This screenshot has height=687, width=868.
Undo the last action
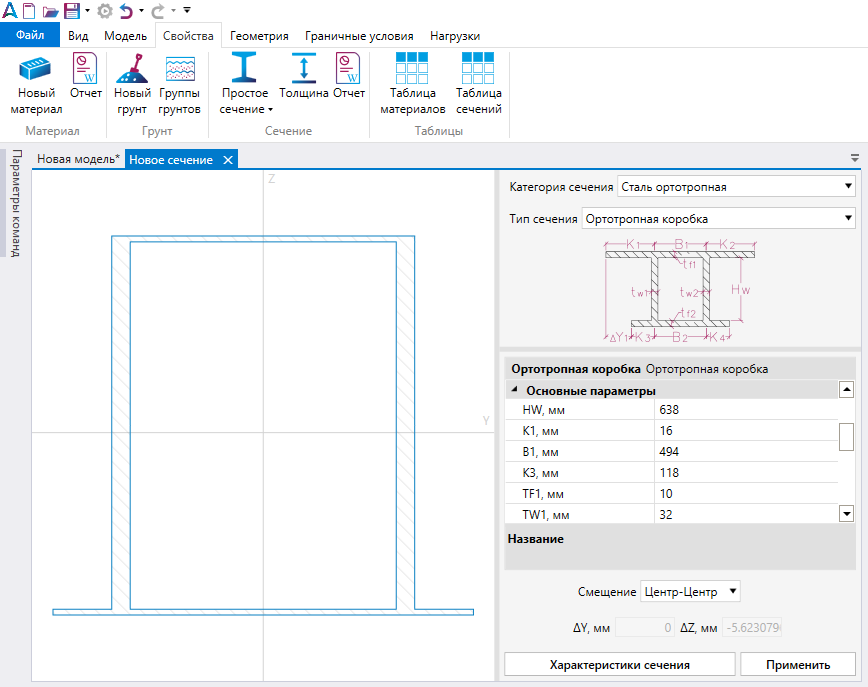click(x=126, y=11)
